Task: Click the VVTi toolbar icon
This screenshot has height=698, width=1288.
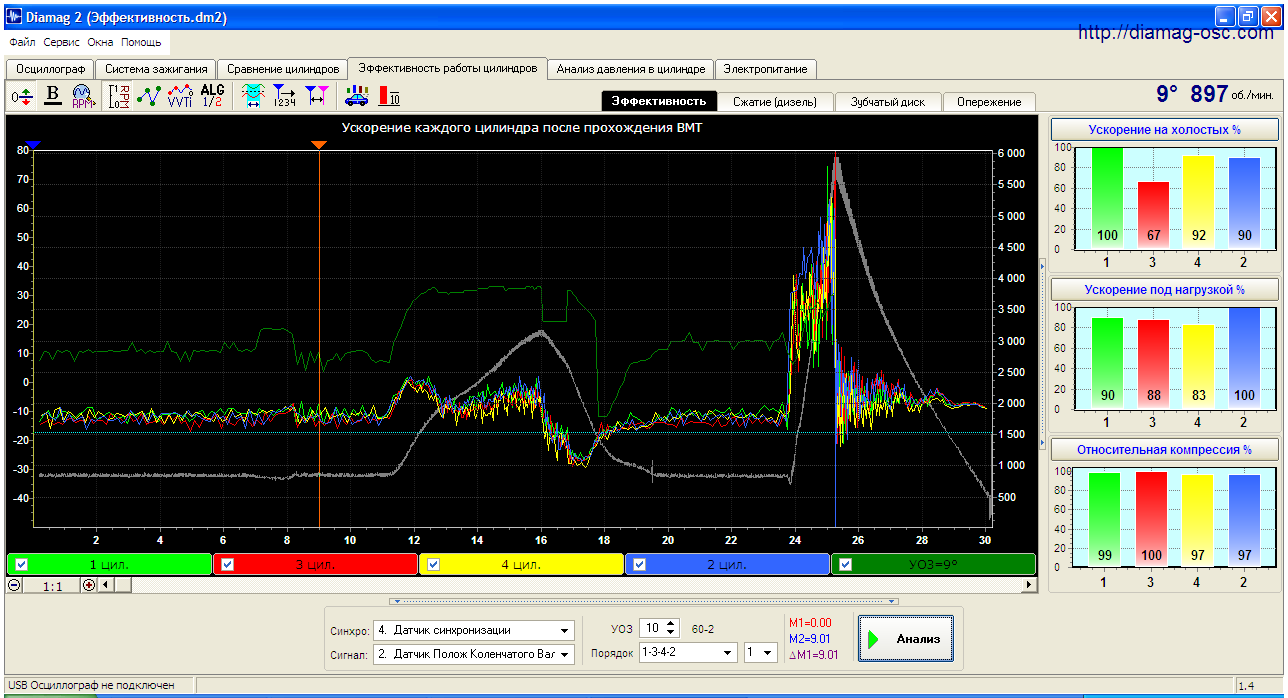Action: click(x=180, y=96)
